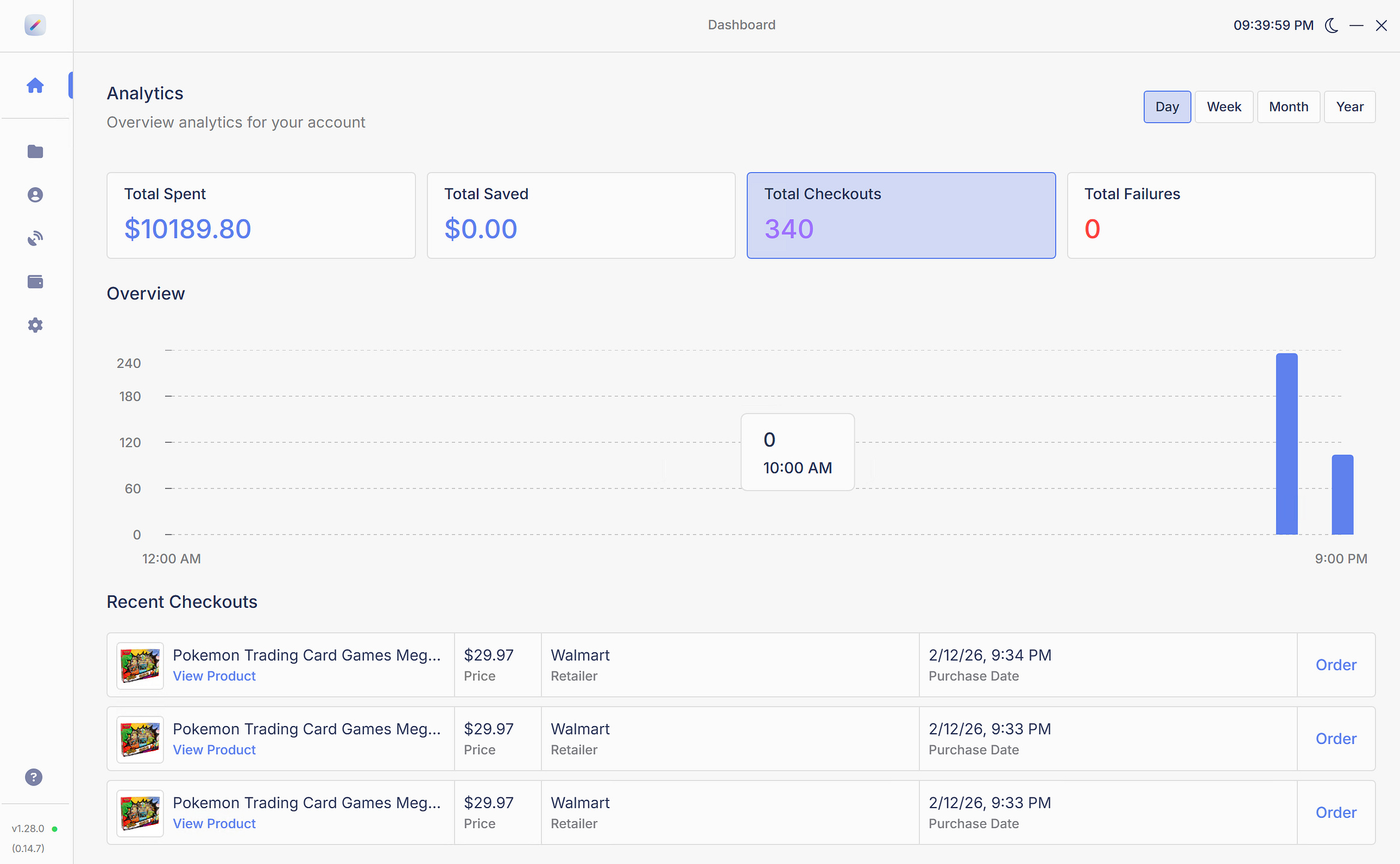Click product thumbnail of the 9:34 PM checkout
Screen dimensions: 1400x864
[x=140, y=665]
